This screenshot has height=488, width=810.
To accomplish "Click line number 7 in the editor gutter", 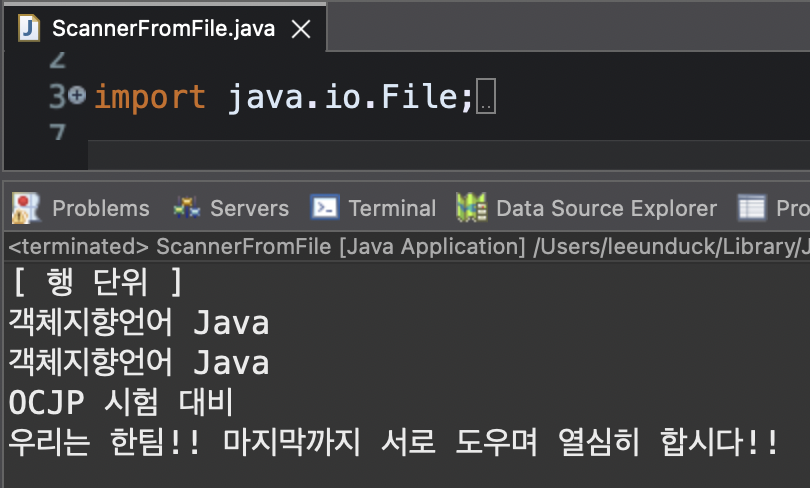I will 58,132.
